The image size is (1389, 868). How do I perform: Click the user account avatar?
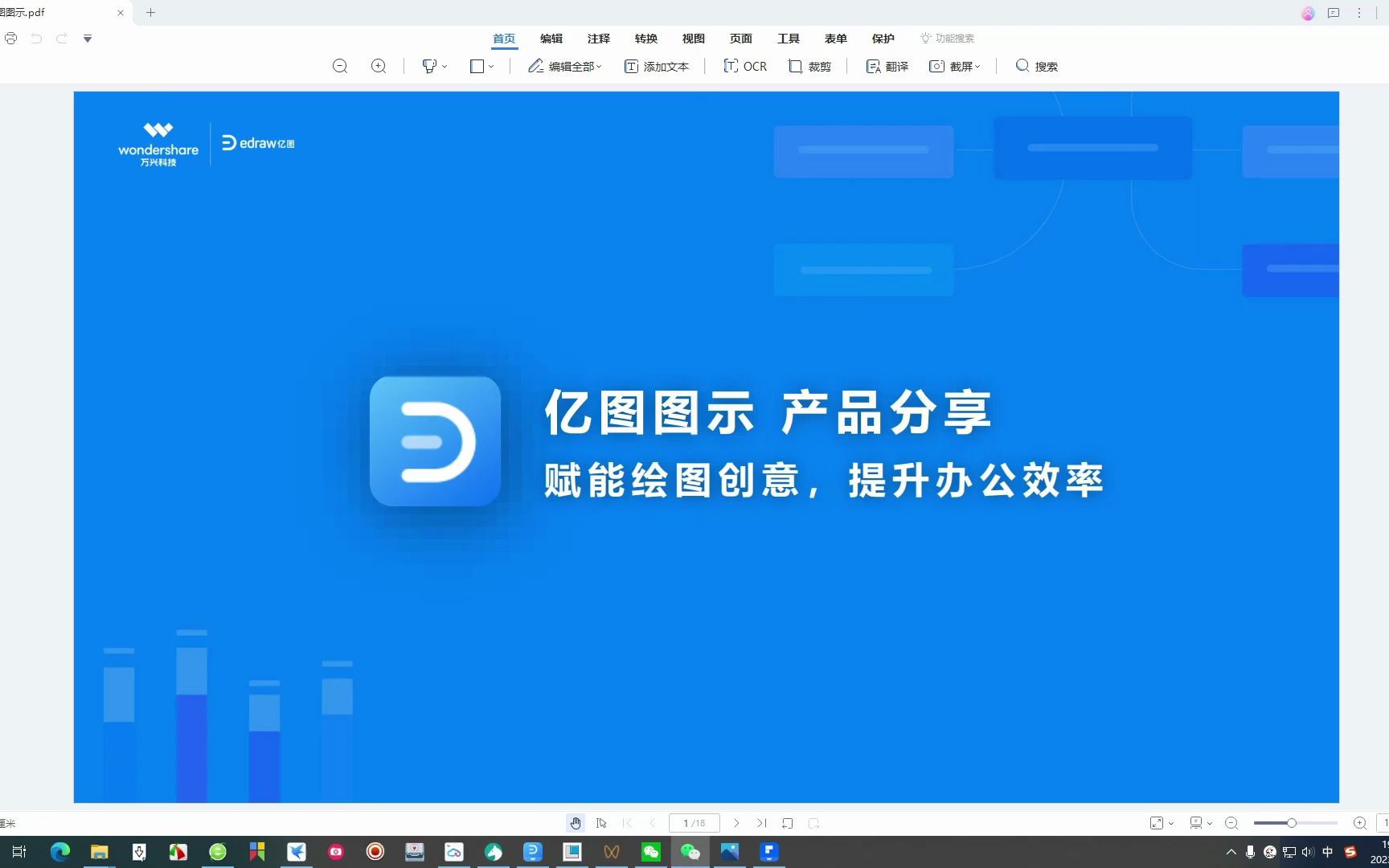pos(1308,13)
